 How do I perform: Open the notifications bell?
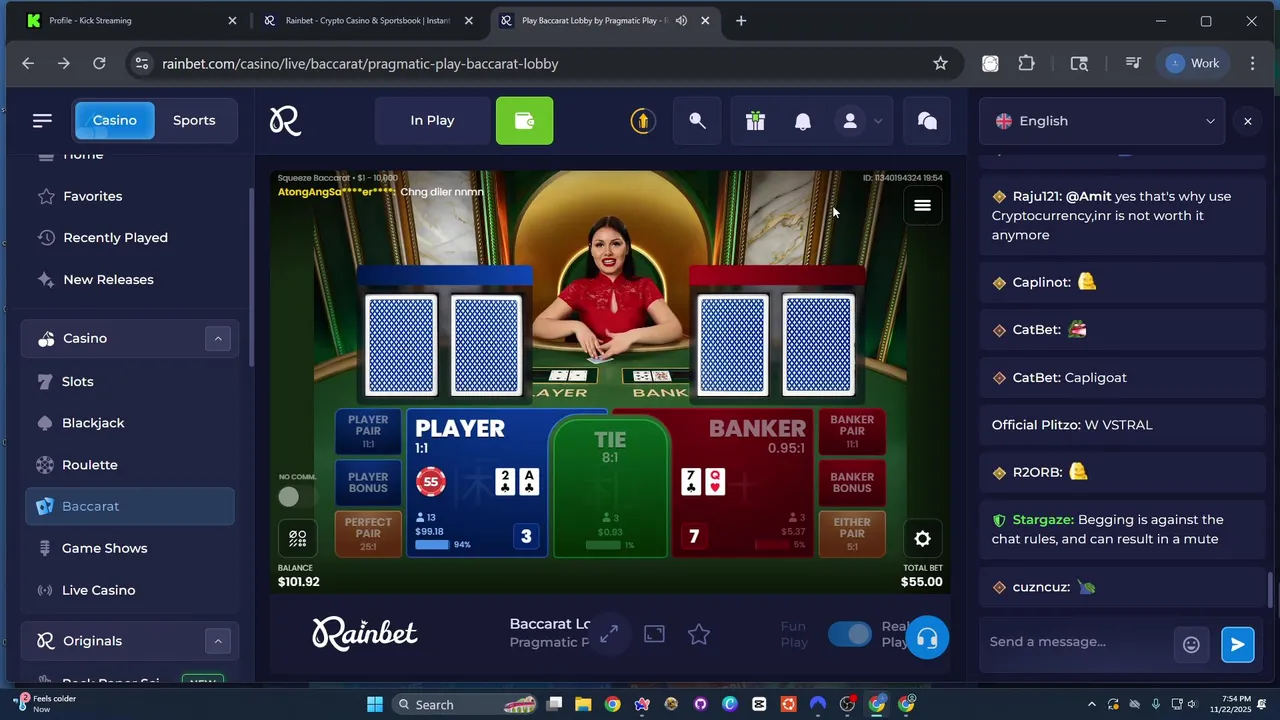click(802, 121)
